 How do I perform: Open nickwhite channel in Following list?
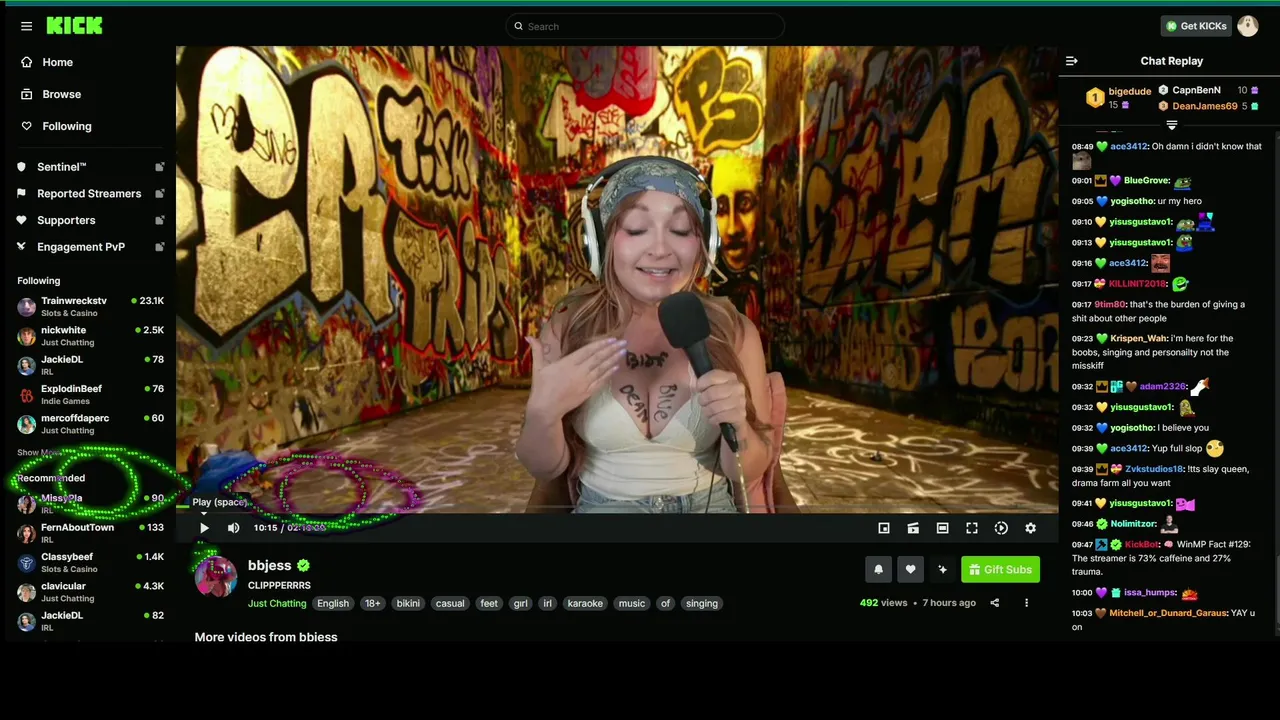pos(90,336)
